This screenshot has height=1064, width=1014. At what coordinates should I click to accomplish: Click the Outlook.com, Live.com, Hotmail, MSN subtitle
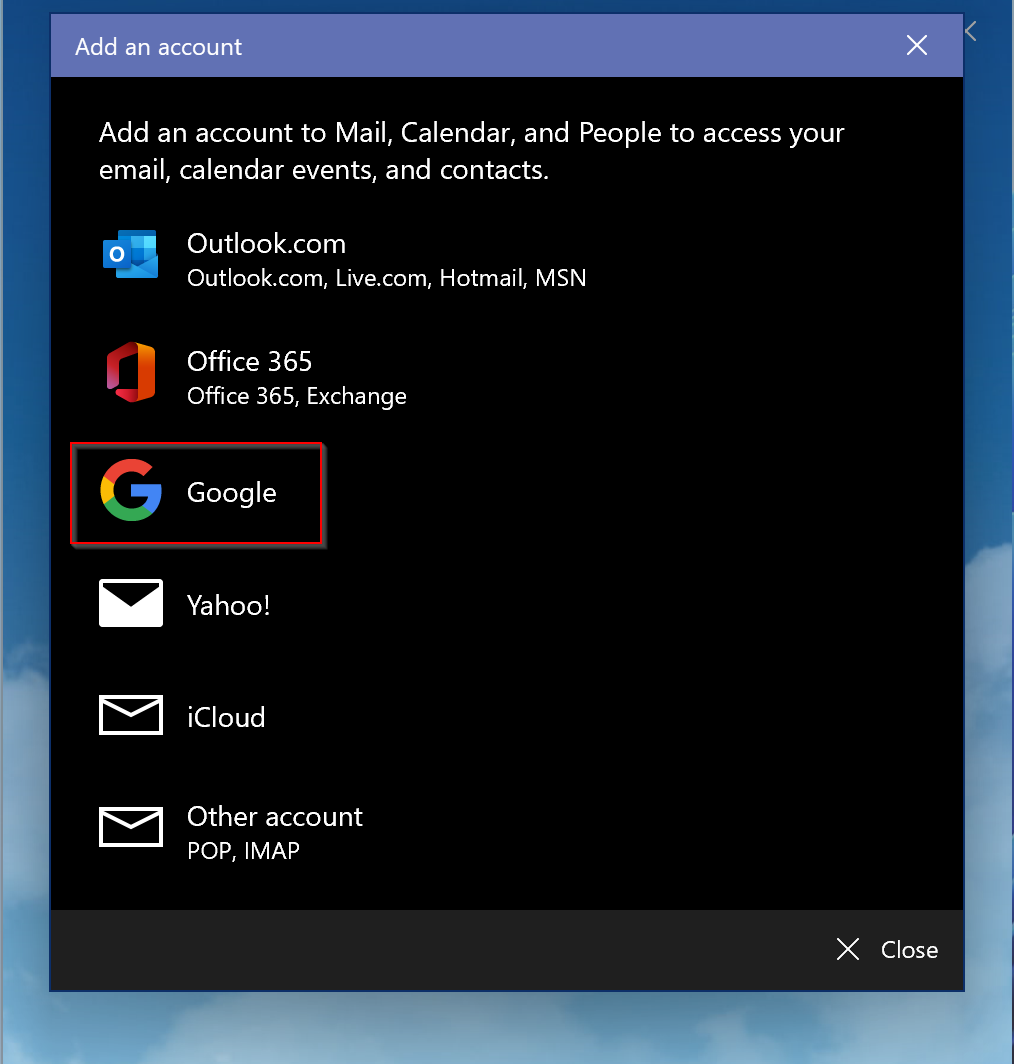tap(385, 278)
